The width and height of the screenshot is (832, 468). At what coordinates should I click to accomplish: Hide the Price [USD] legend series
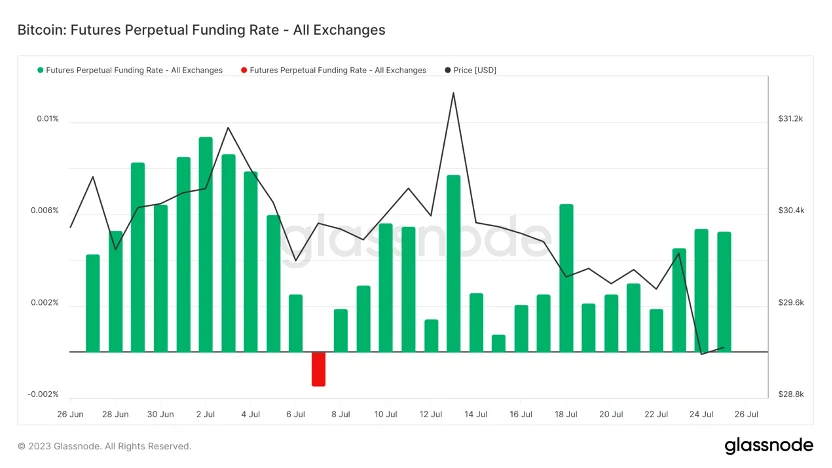pos(475,70)
